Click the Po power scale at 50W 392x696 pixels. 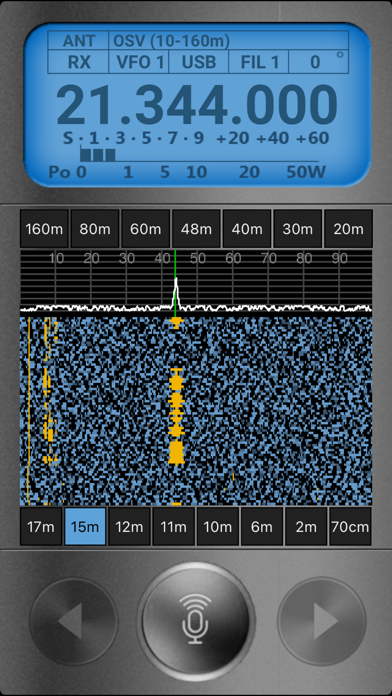click(306, 172)
